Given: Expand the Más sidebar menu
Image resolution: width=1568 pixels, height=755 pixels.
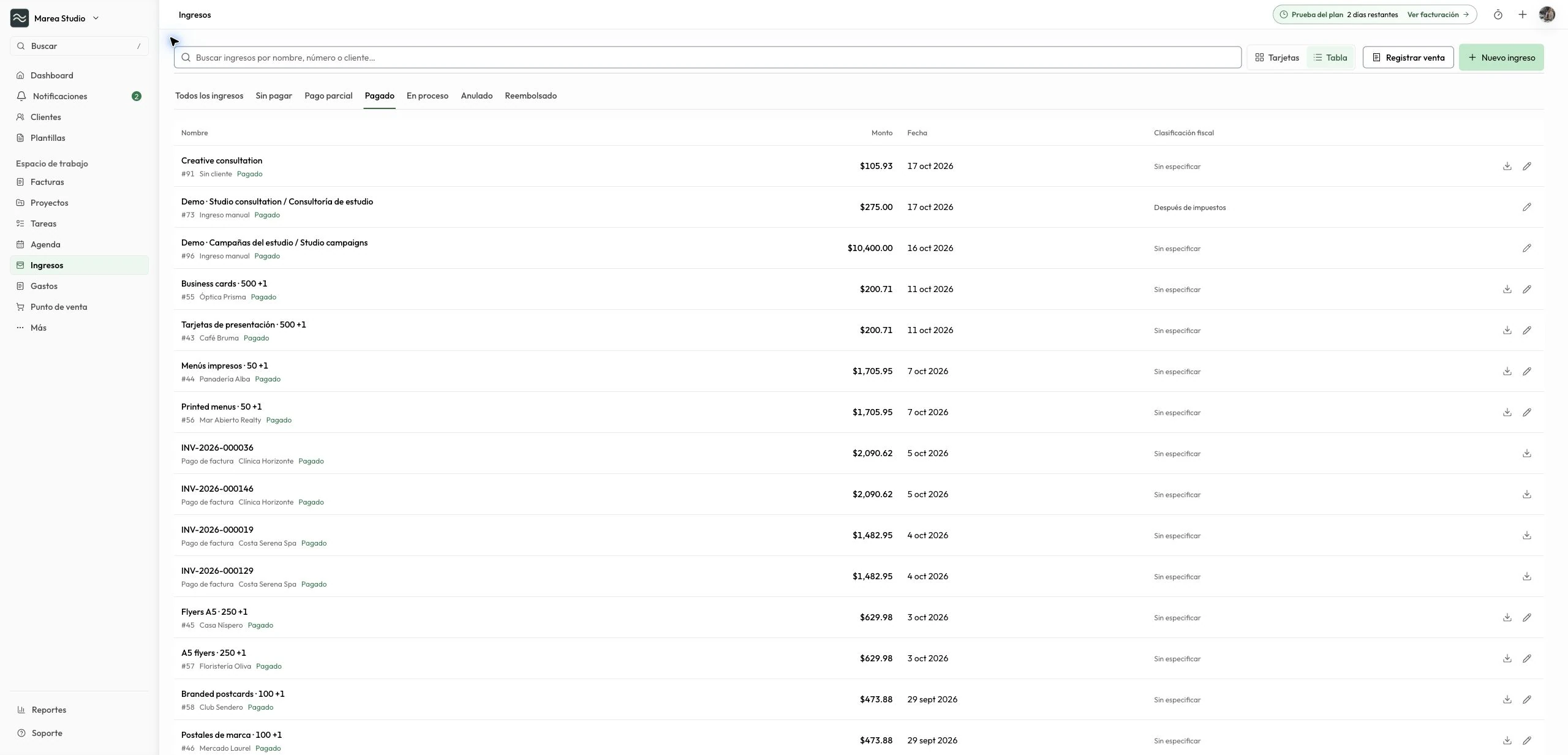Looking at the screenshot, I should point(79,328).
